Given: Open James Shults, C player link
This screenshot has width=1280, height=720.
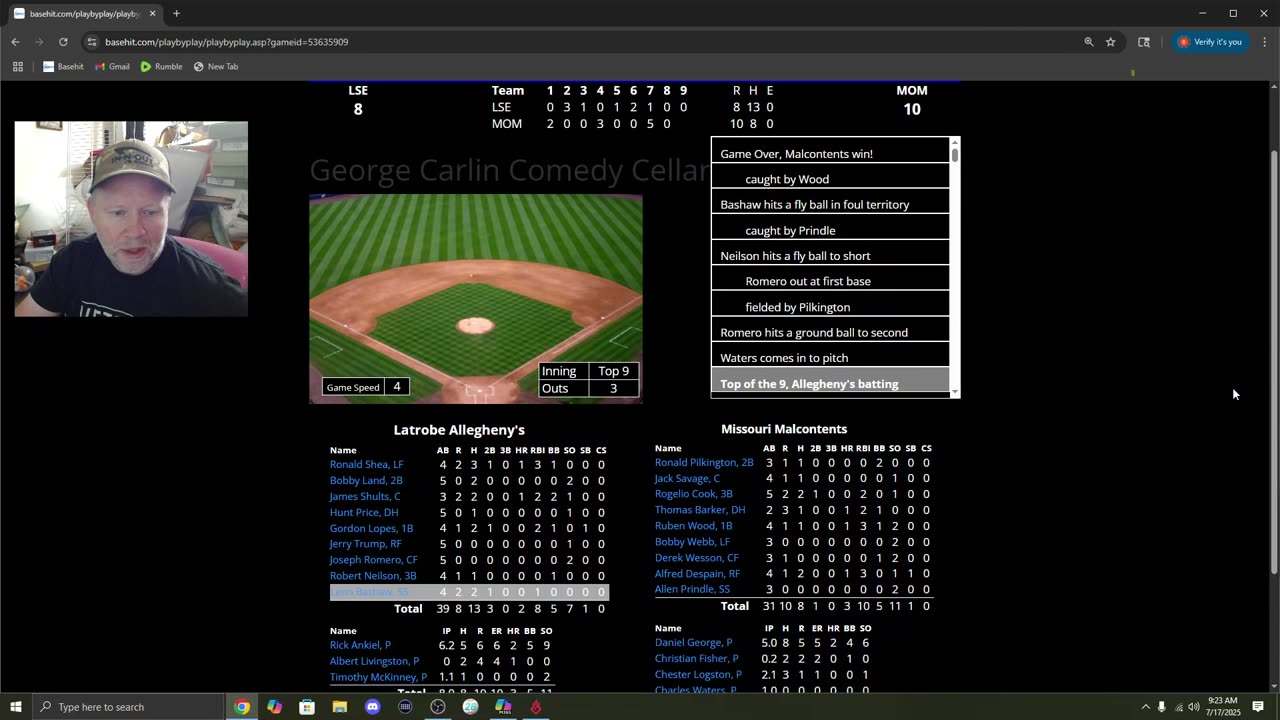Looking at the screenshot, I should point(365,497).
